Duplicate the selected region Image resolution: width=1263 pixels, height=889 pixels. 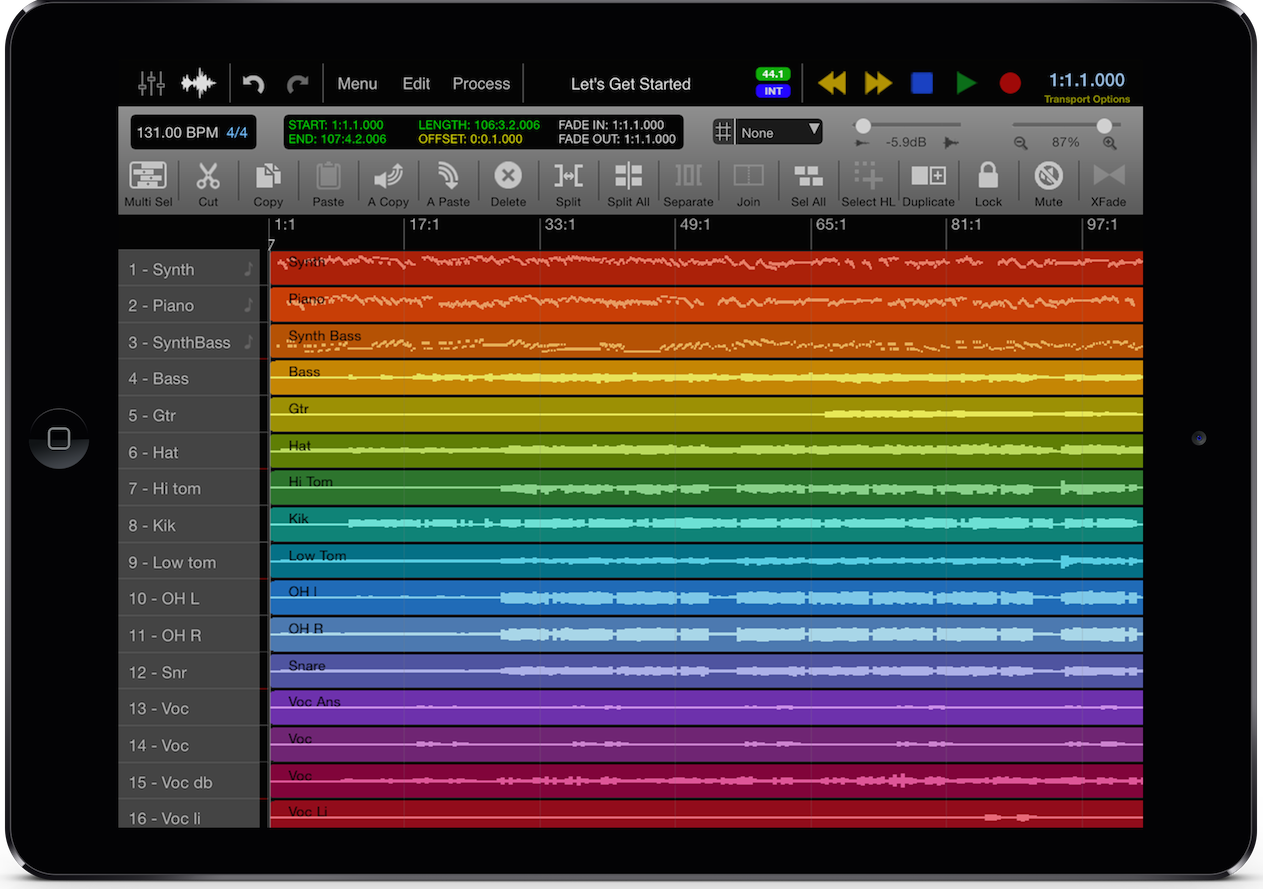pos(928,177)
